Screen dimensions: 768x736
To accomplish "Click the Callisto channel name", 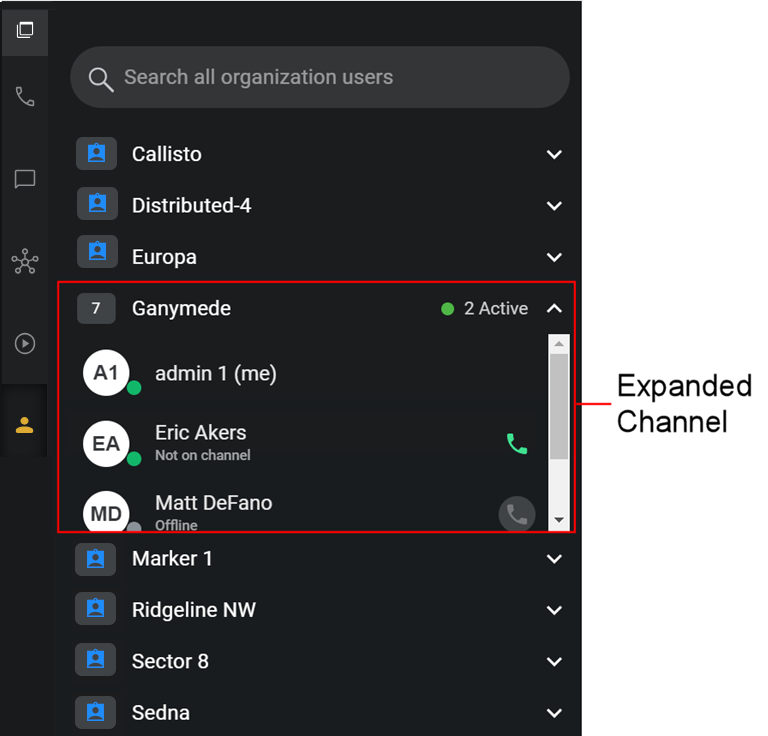I will pyautogui.click(x=167, y=154).
